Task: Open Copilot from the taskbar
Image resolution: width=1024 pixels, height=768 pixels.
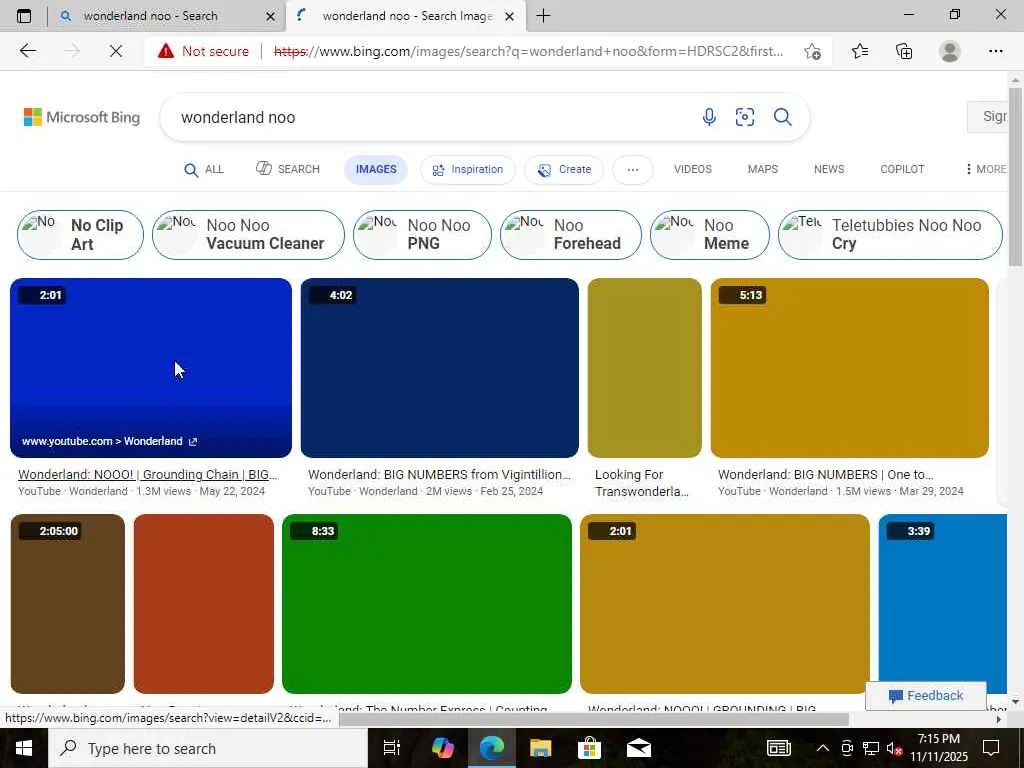Action: (x=443, y=748)
